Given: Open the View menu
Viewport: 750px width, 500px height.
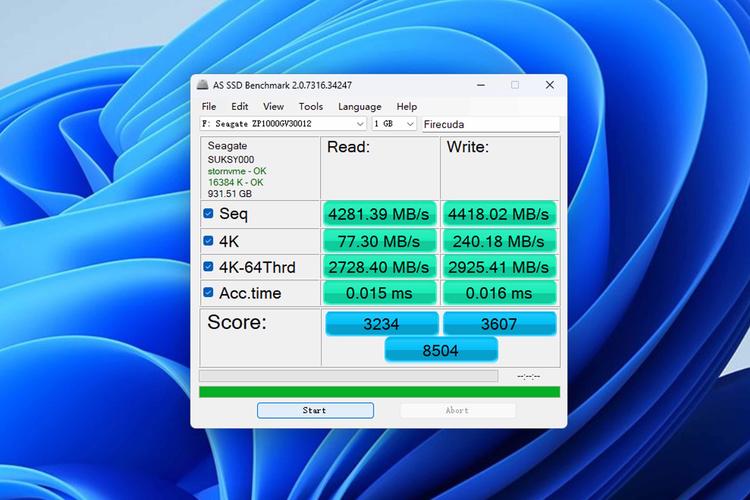Looking at the screenshot, I should pos(273,107).
